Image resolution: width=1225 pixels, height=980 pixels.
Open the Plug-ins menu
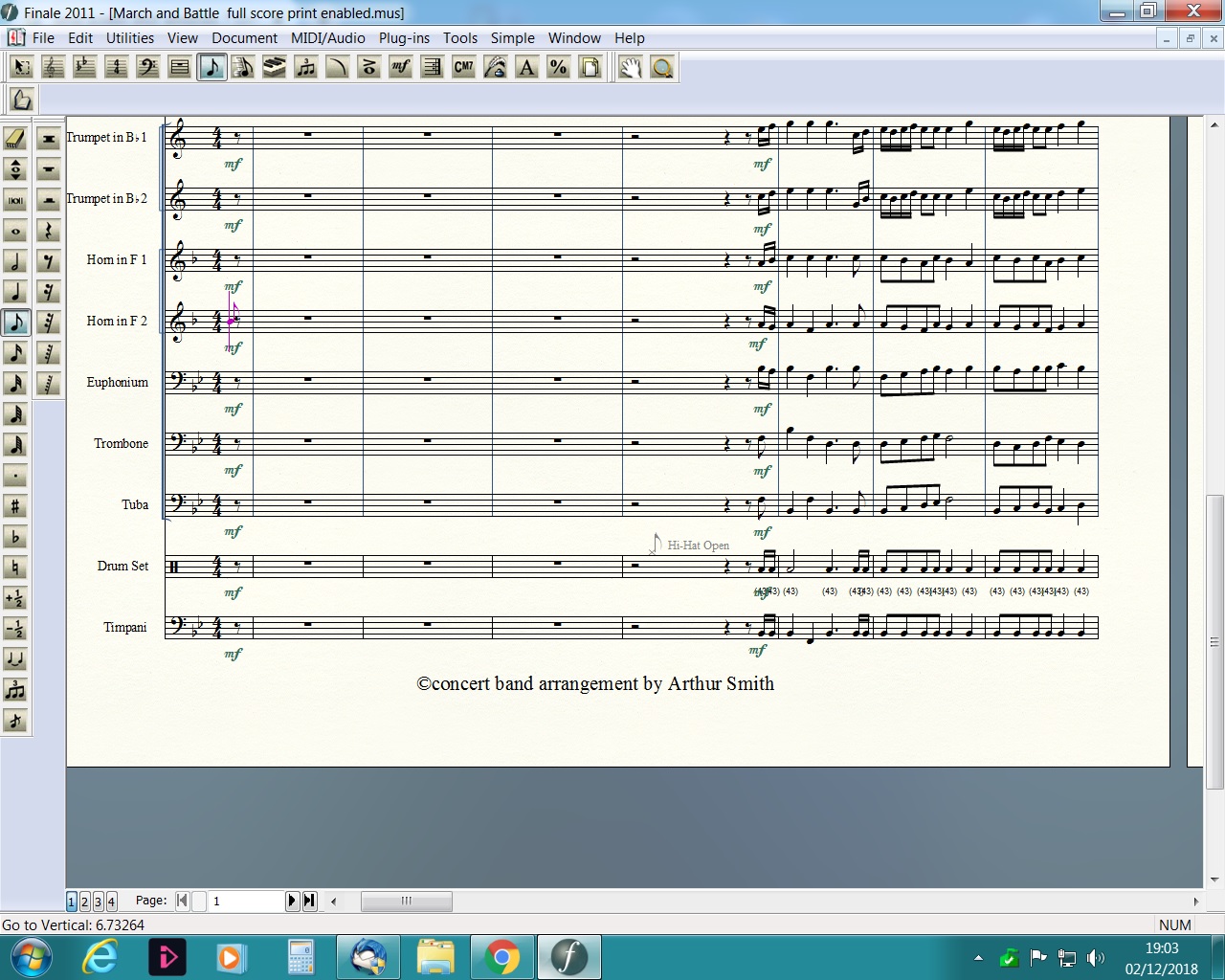point(404,38)
